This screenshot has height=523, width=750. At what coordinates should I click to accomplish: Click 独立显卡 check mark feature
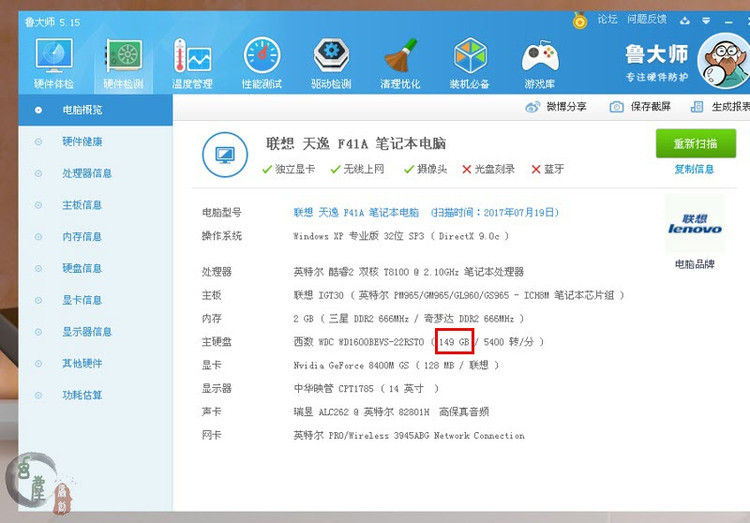click(289, 169)
